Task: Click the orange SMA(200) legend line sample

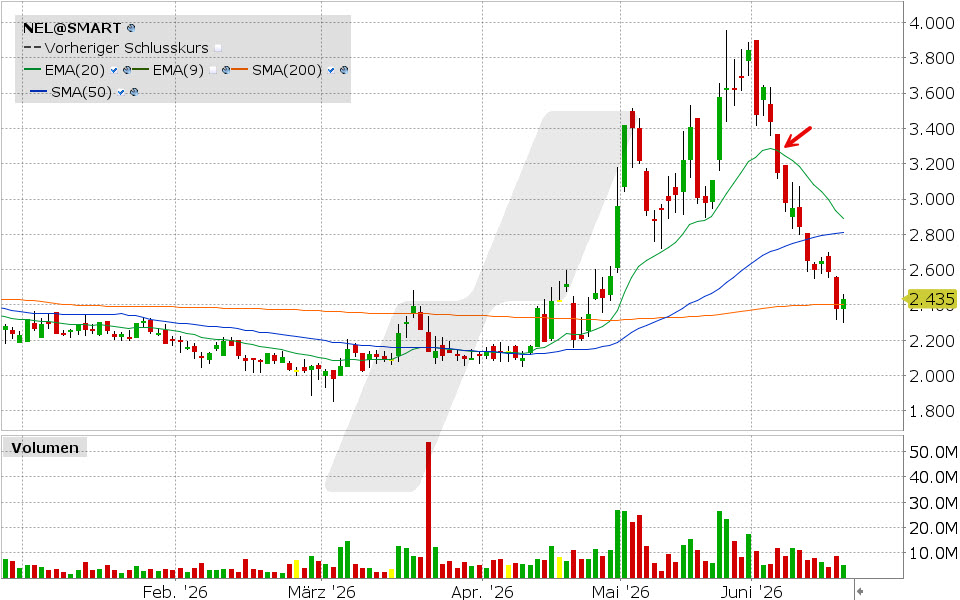Action: click(x=239, y=69)
